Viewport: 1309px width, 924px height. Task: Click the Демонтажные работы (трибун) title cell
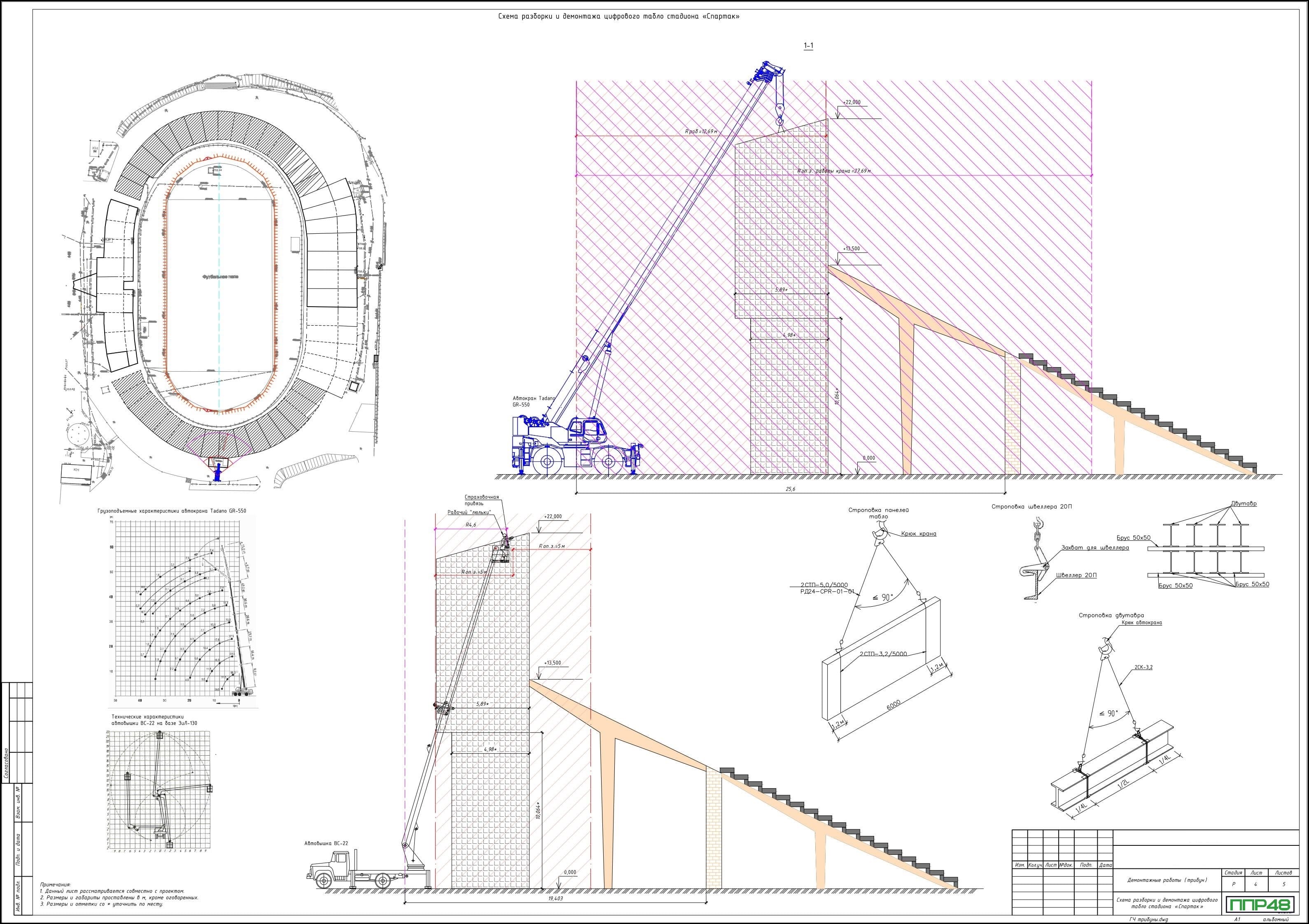(1167, 880)
